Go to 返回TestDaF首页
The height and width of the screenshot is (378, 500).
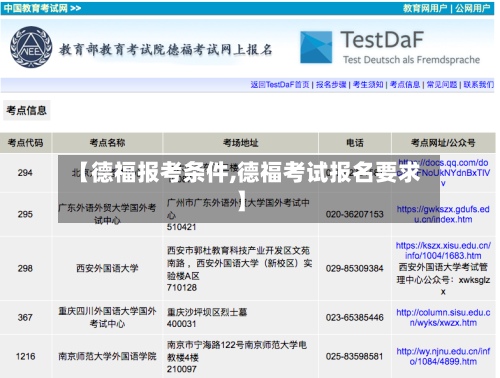[x=280, y=85]
